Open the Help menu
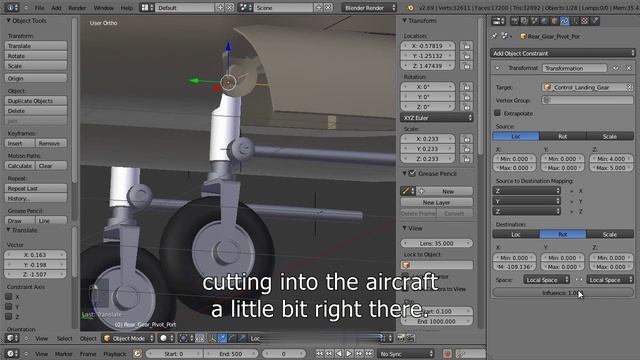The width and height of the screenshot is (640, 360). [x=127, y=8]
